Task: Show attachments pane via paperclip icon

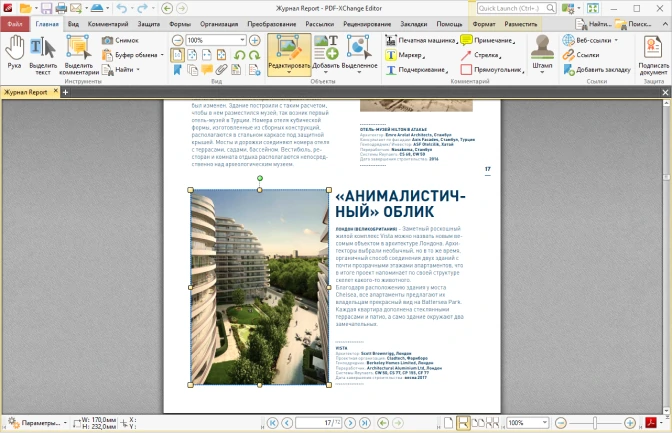Action: 221,69
